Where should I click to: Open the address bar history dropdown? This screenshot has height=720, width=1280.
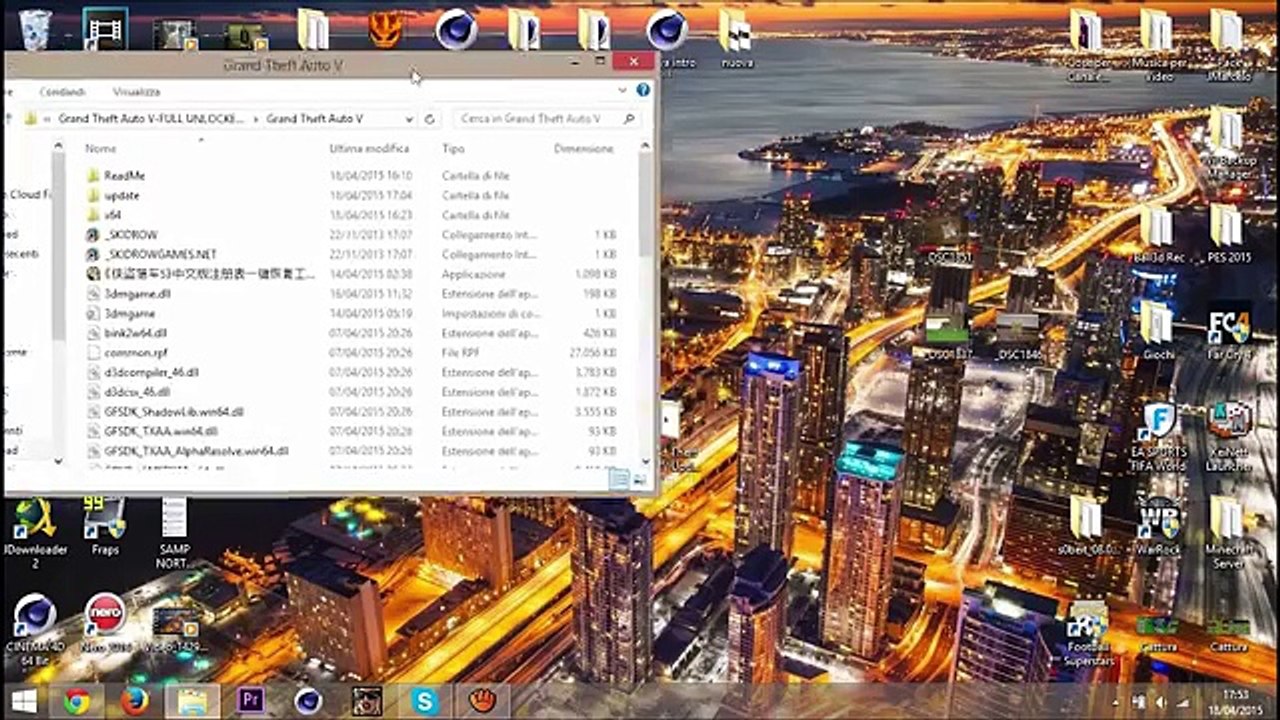point(409,119)
